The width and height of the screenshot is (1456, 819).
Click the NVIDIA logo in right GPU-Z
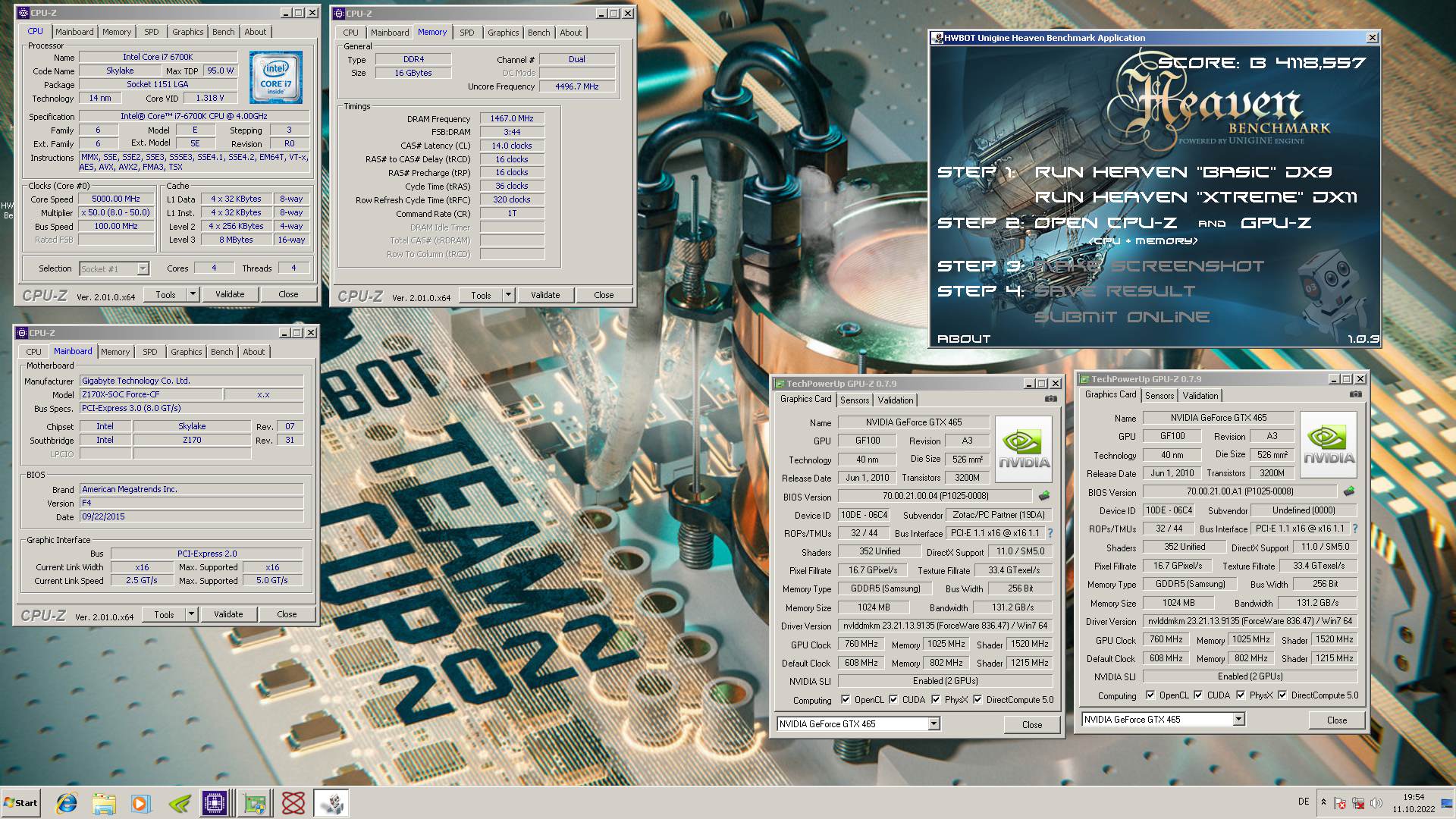(1329, 444)
